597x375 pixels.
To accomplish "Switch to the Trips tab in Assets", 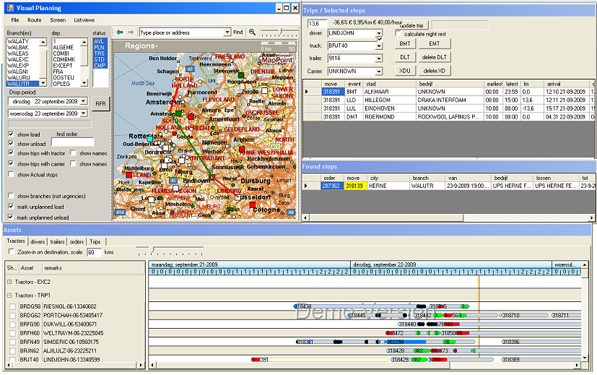I will [95, 242].
